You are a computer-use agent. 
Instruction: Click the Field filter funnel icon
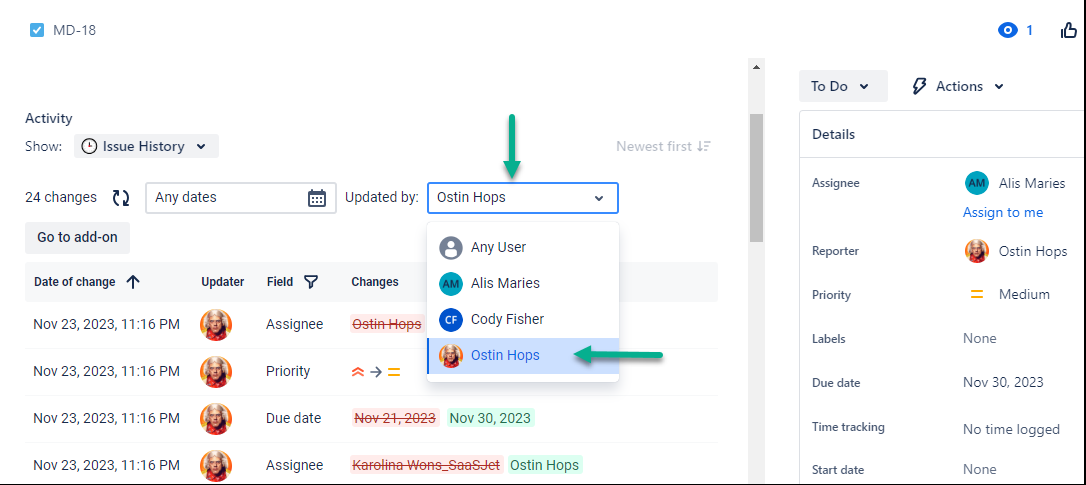coord(311,282)
